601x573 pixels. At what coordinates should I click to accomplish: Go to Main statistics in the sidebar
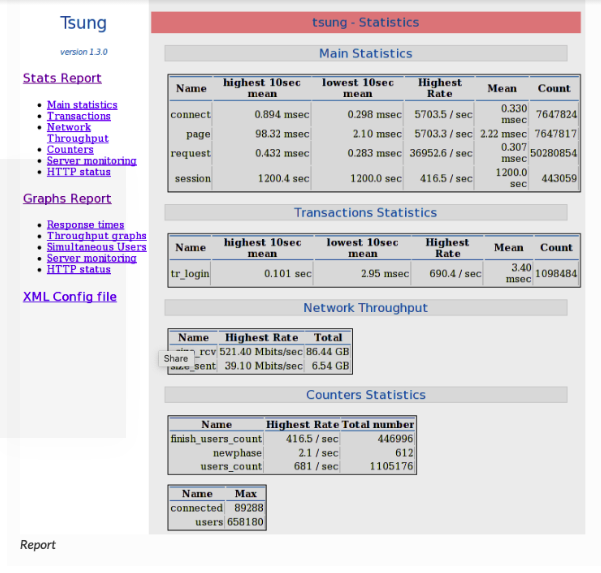click(82, 105)
